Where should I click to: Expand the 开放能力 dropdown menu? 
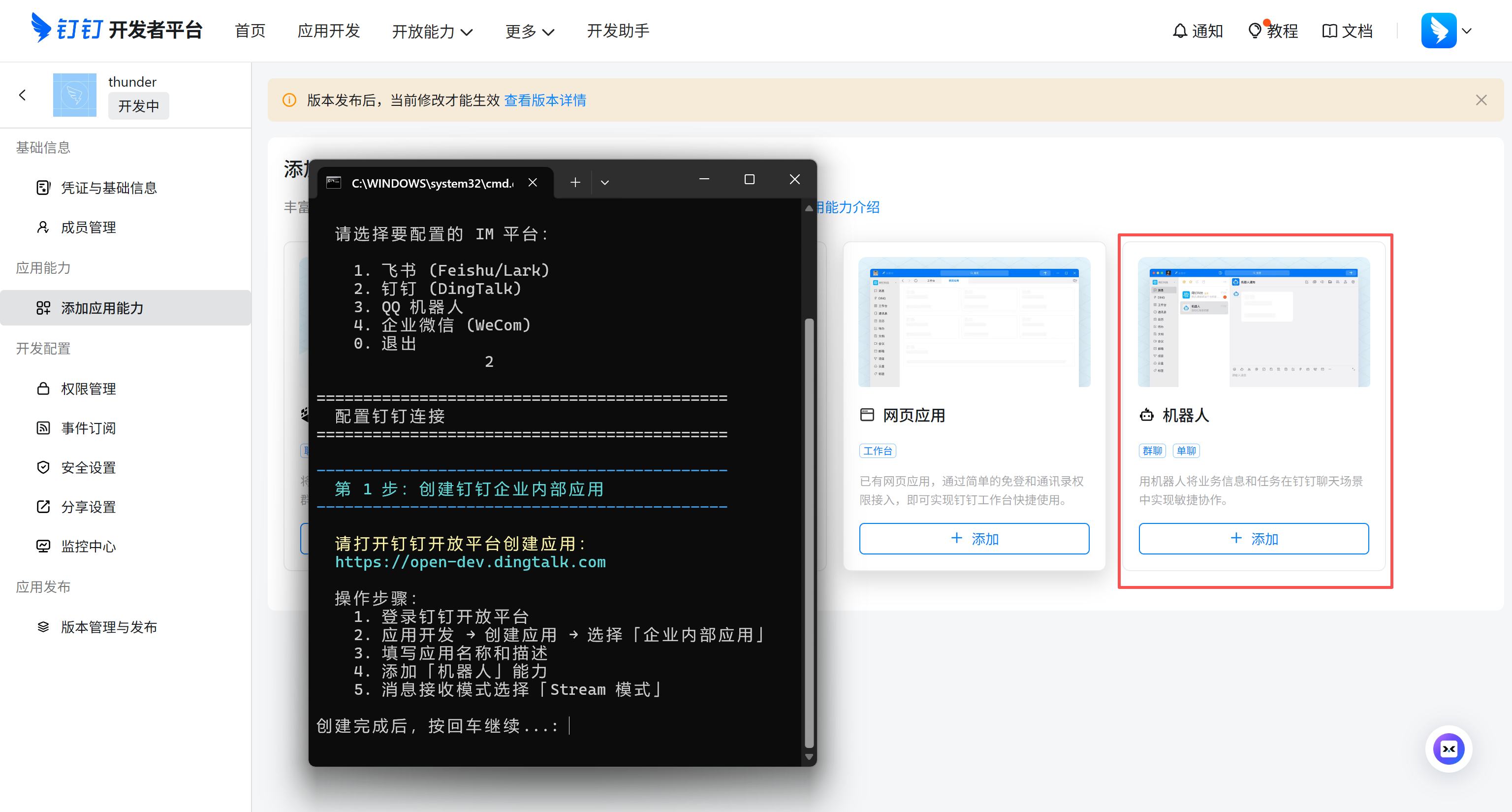pyautogui.click(x=432, y=32)
